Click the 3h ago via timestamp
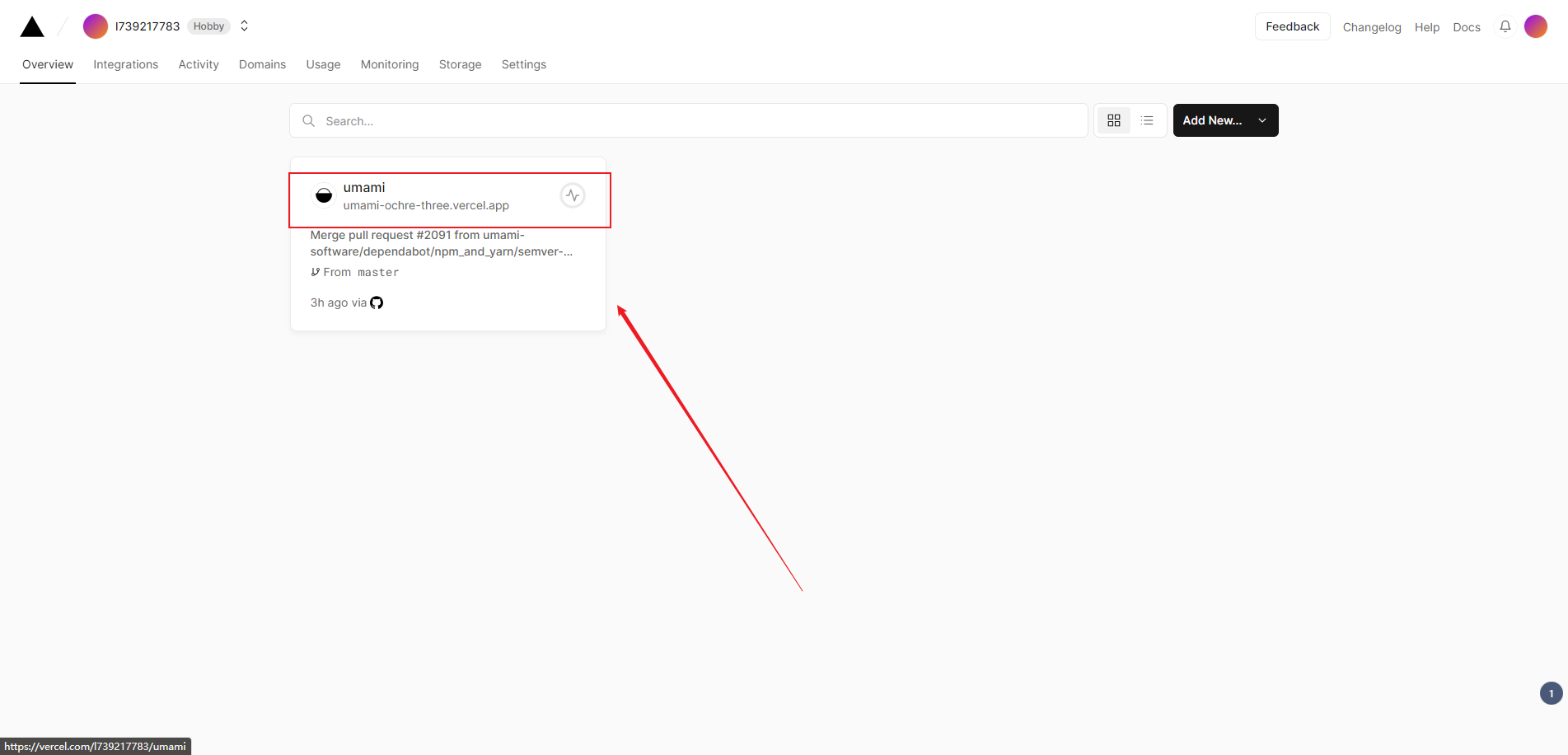Viewport: 1568px width, 755px height. [338, 302]
